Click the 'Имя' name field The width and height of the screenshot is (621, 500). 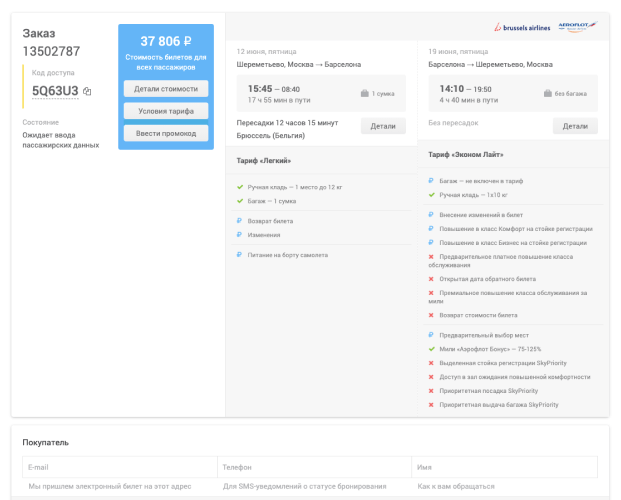(x=505, y=486)
